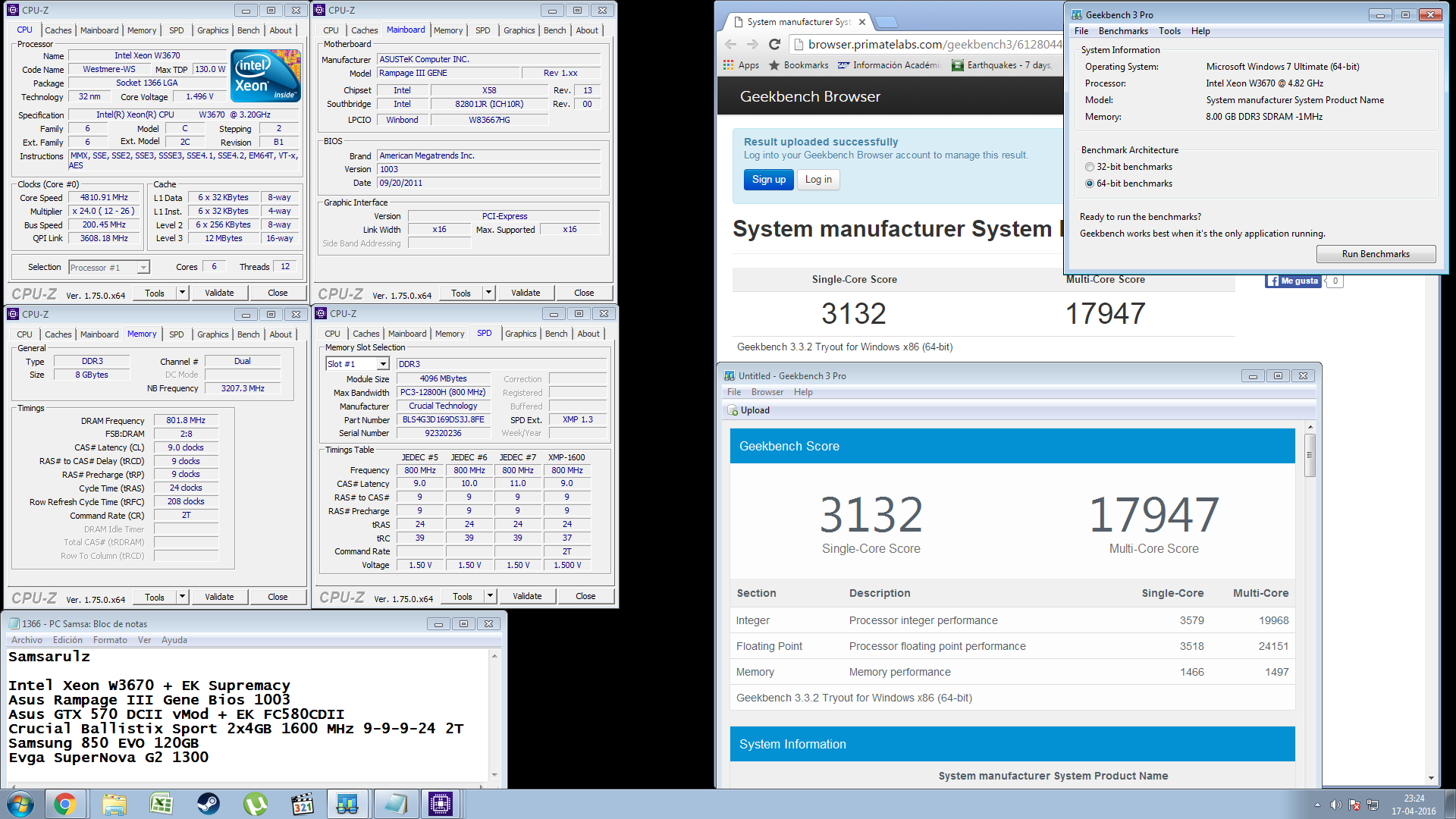Open Tools dropdown arrow in SPD window
Image resolution: width=1456 pixels, height=819 pixels.
click(490, 596)
